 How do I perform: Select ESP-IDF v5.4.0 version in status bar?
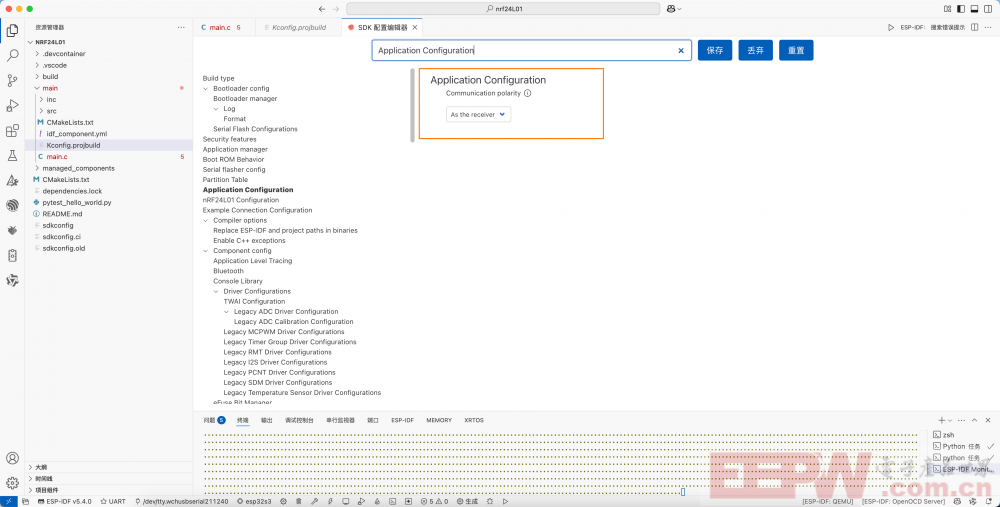65,502
